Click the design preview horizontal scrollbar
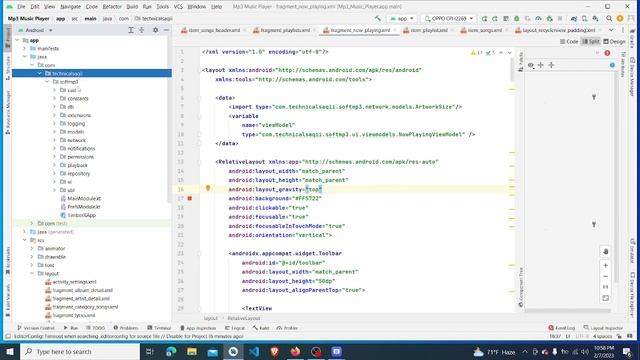Screen dimensions: 640x360 (x=567, y=311)
